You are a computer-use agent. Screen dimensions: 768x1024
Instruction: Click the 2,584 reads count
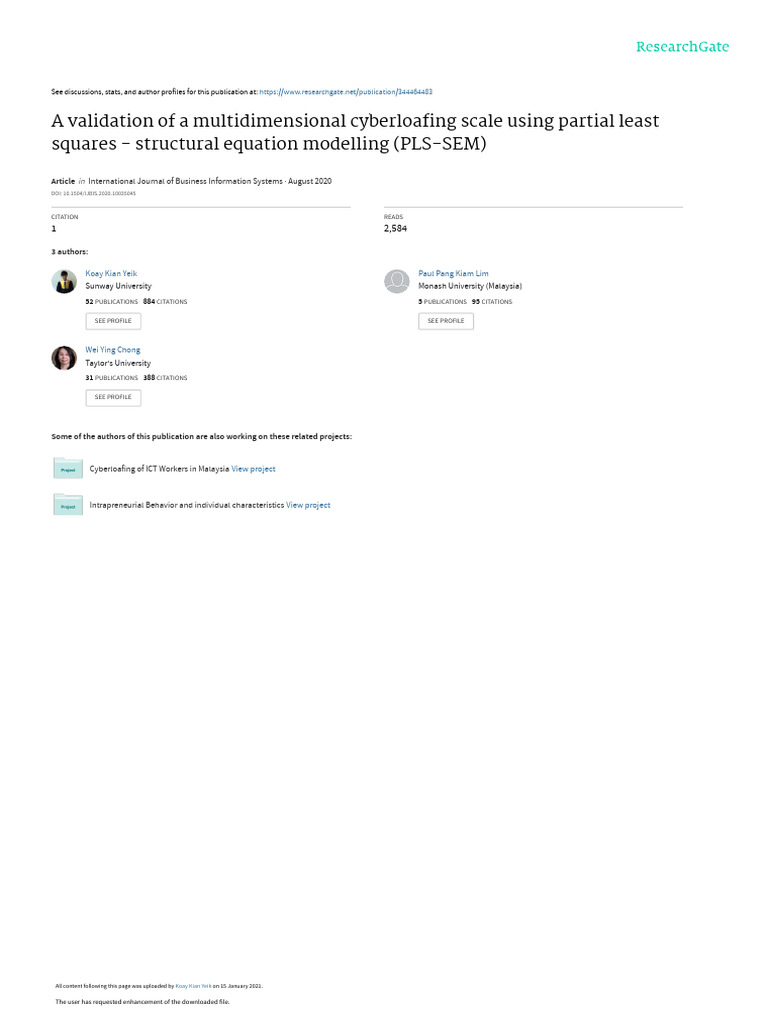[x=395, y=229]
